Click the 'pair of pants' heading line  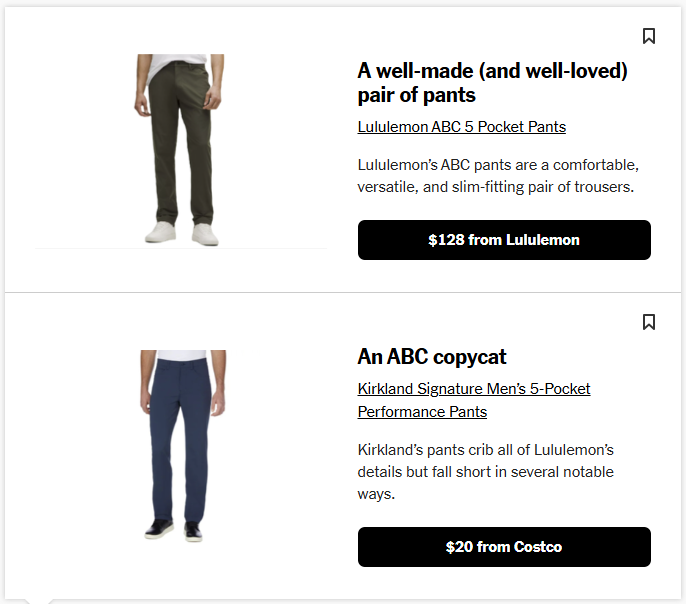click(416, 95)
